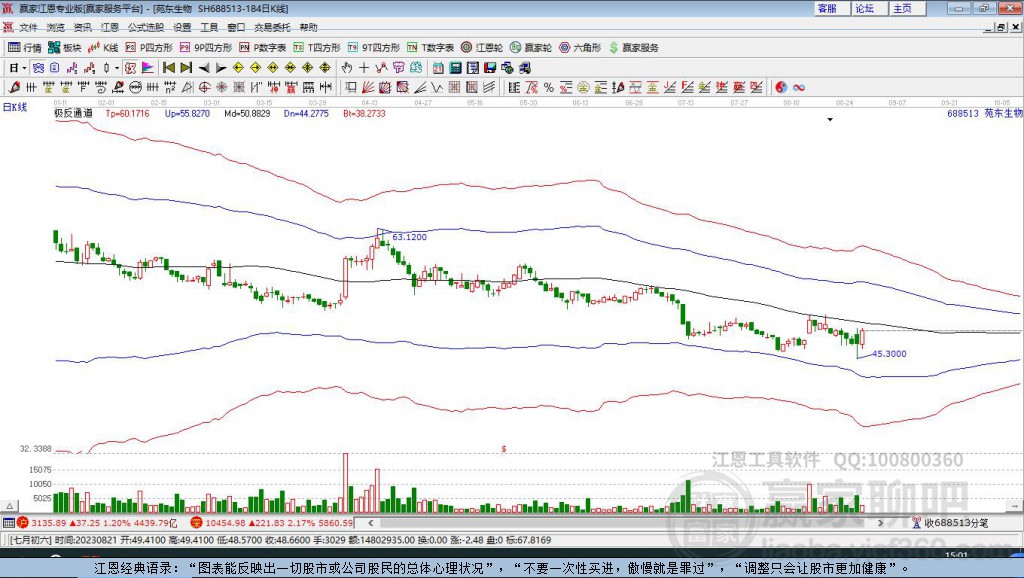Screen dimensions: 1024x578
Task: Click the Md=50.8829 indicator value
Action: pyautogui.click(x=247, y=113)
